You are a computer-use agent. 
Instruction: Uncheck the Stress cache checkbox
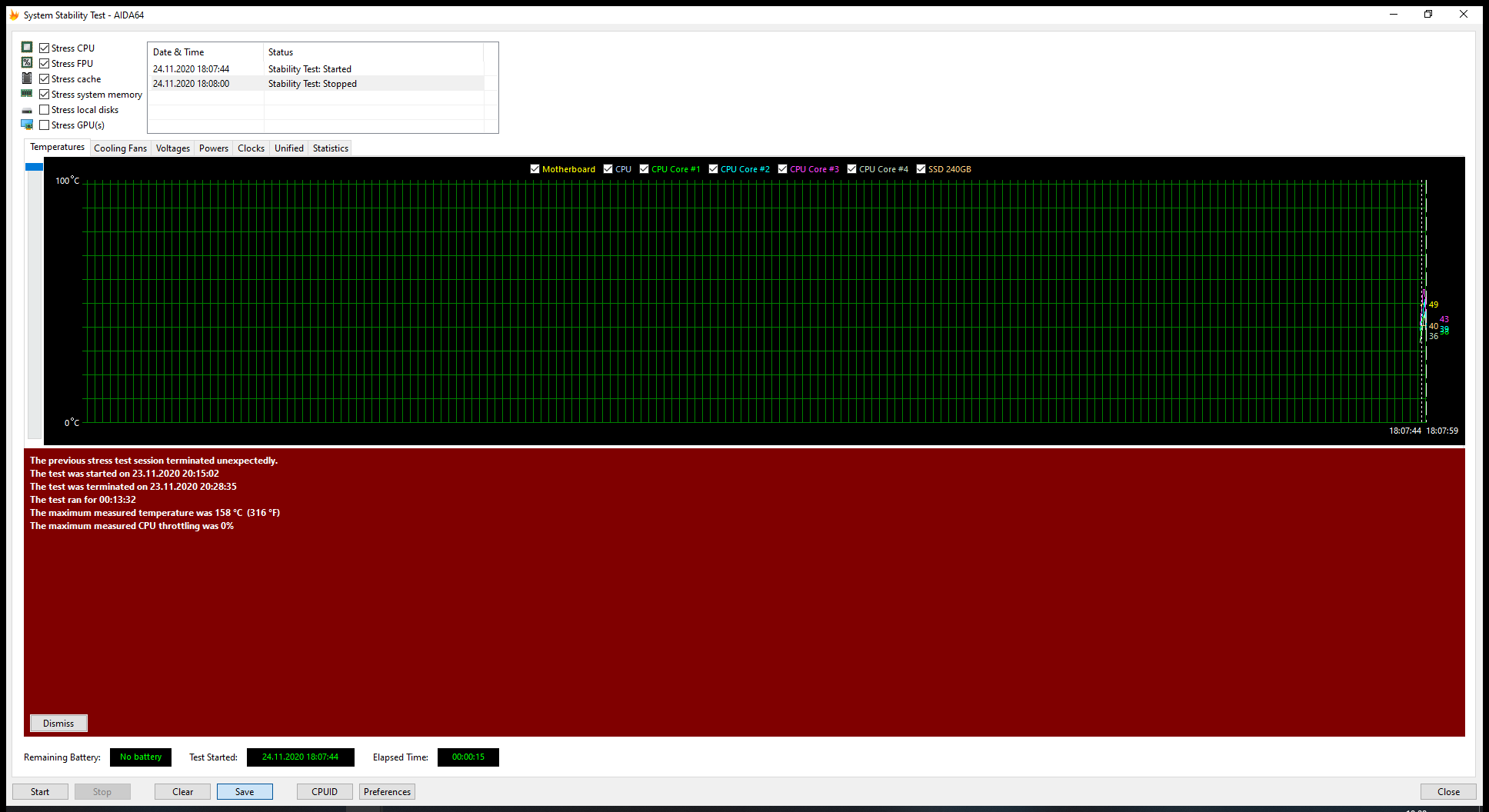(x=45, y=78)
